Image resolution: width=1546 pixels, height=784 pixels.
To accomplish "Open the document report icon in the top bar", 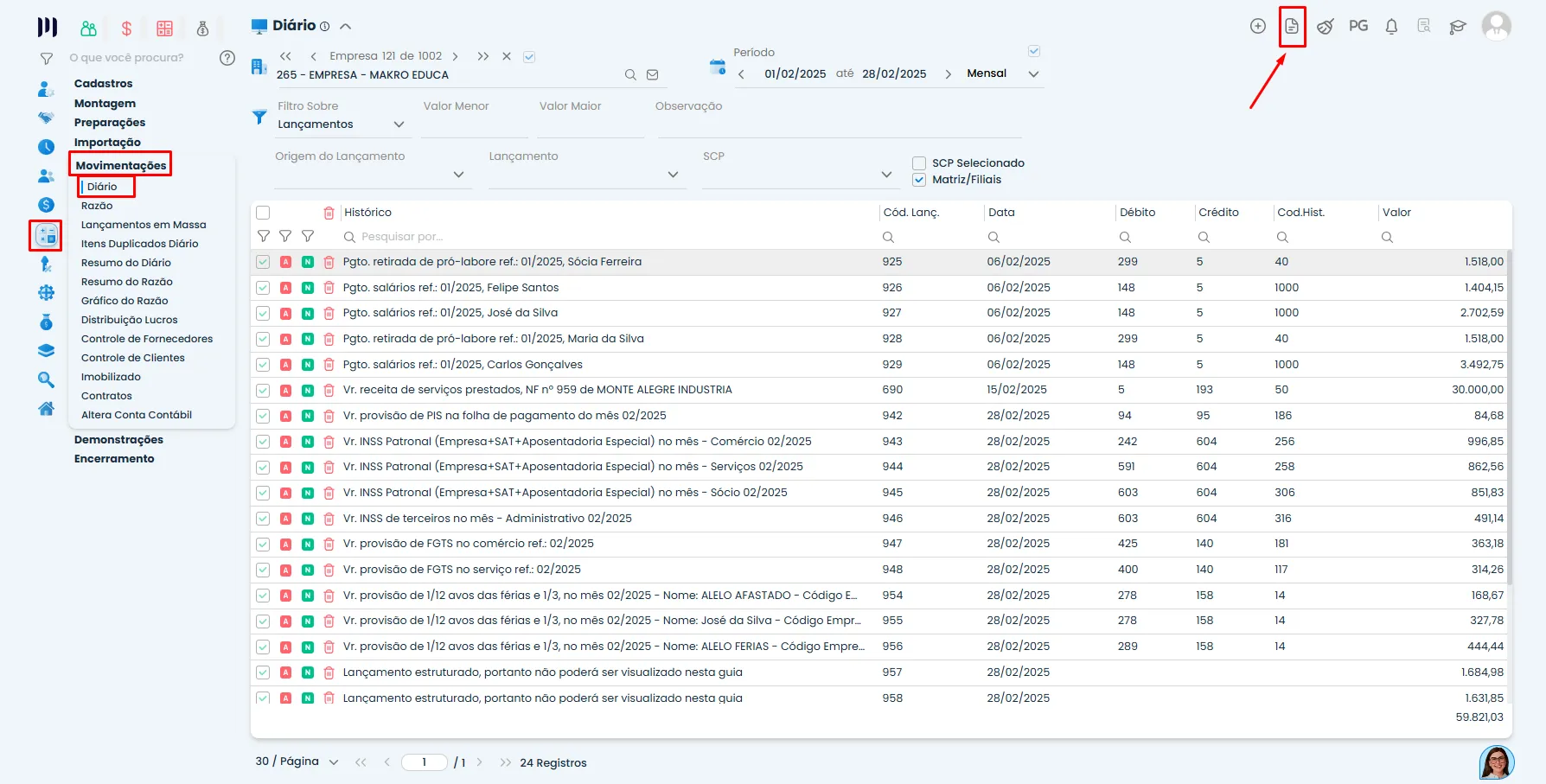I will coord(1292,27).
